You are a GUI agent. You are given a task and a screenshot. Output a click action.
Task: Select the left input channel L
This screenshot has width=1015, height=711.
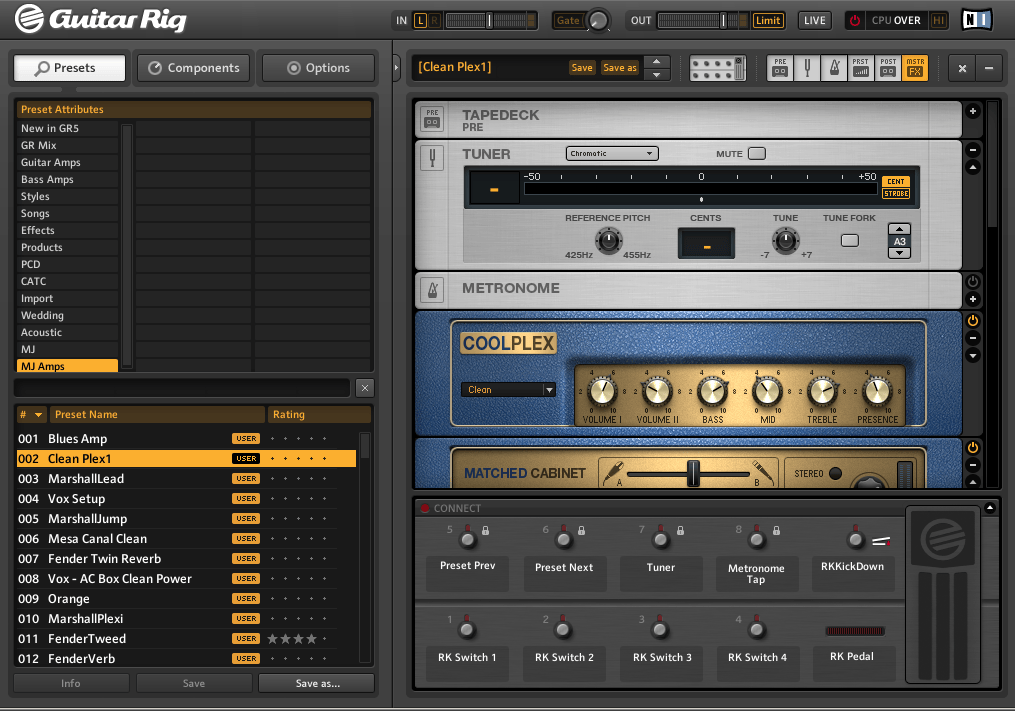[x=420, y=21]
